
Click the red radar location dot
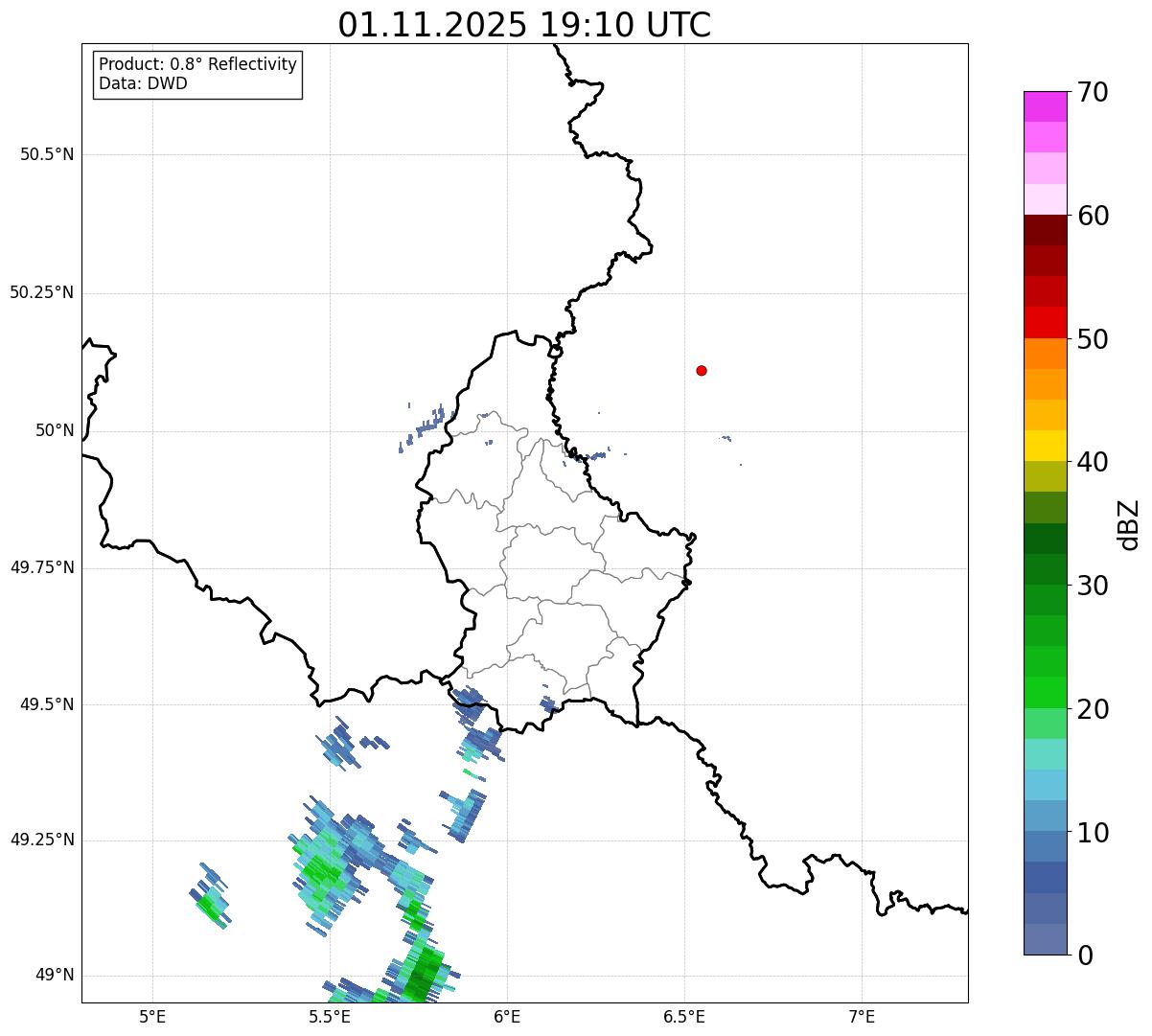(702, 370)
